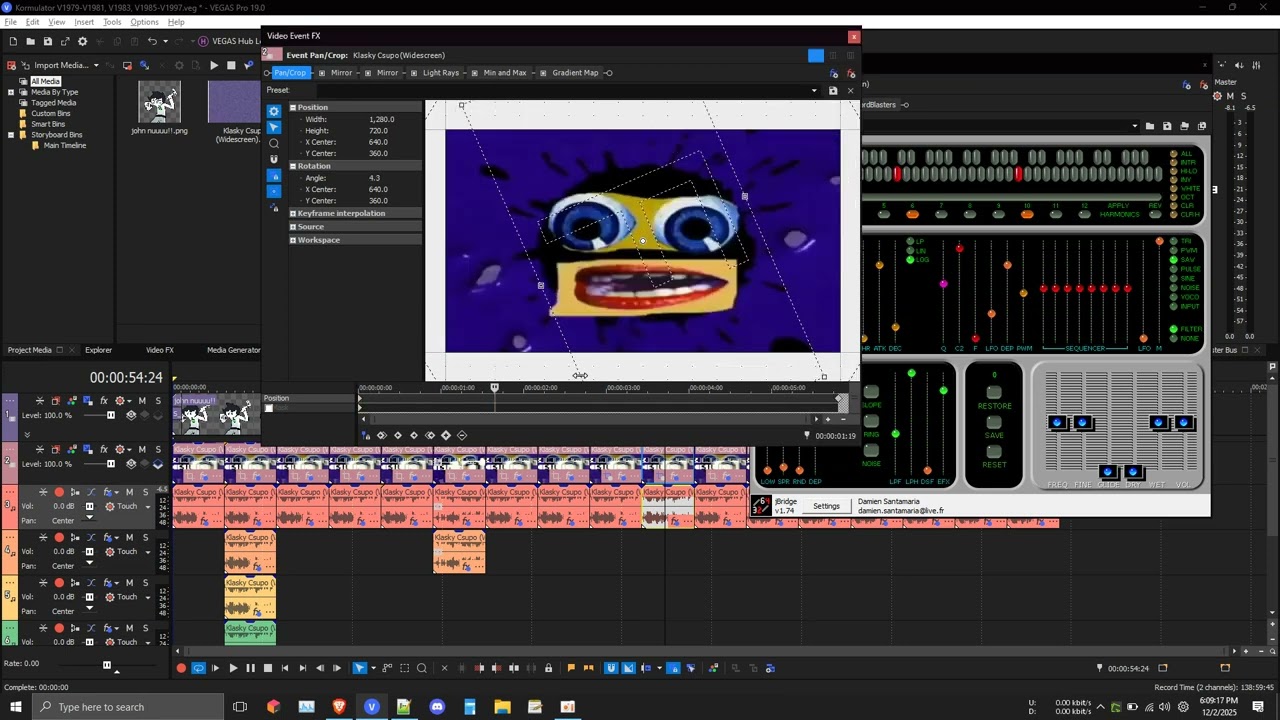Click the synth plugin RESET button
This screenshot has height=720, width=1280.
click(994, 451)
